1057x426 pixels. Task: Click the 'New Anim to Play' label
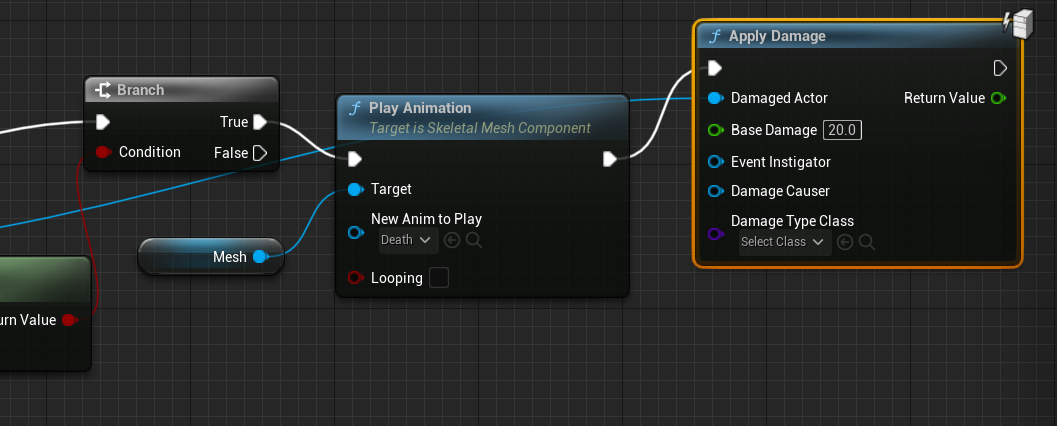(426, 218)
